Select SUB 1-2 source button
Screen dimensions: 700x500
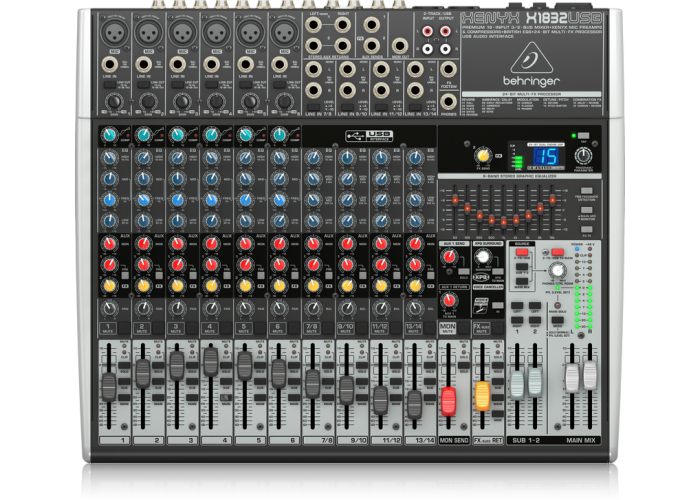(x=522, y=267)
